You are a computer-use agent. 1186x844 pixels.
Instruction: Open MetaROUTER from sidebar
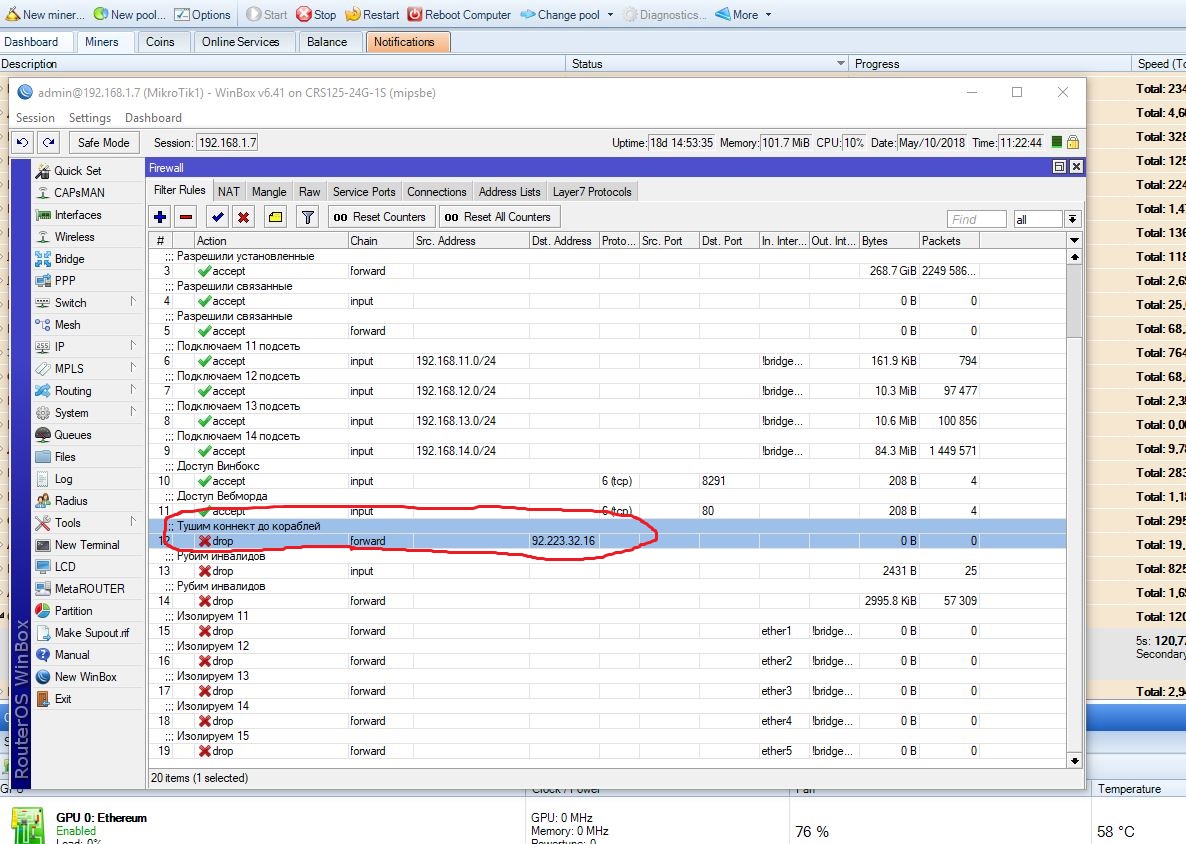[x=89, y=588]
